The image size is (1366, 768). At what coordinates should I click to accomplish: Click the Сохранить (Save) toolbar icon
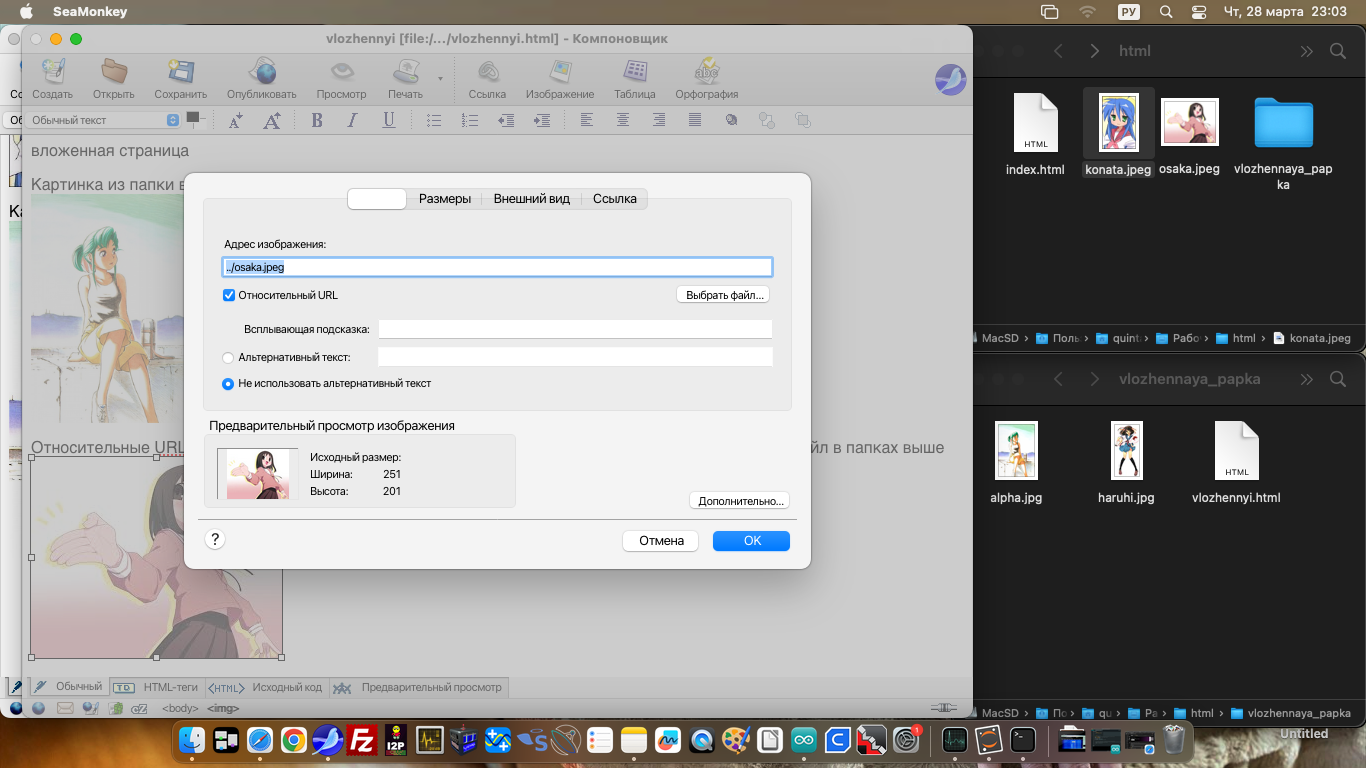coord(180,78)
